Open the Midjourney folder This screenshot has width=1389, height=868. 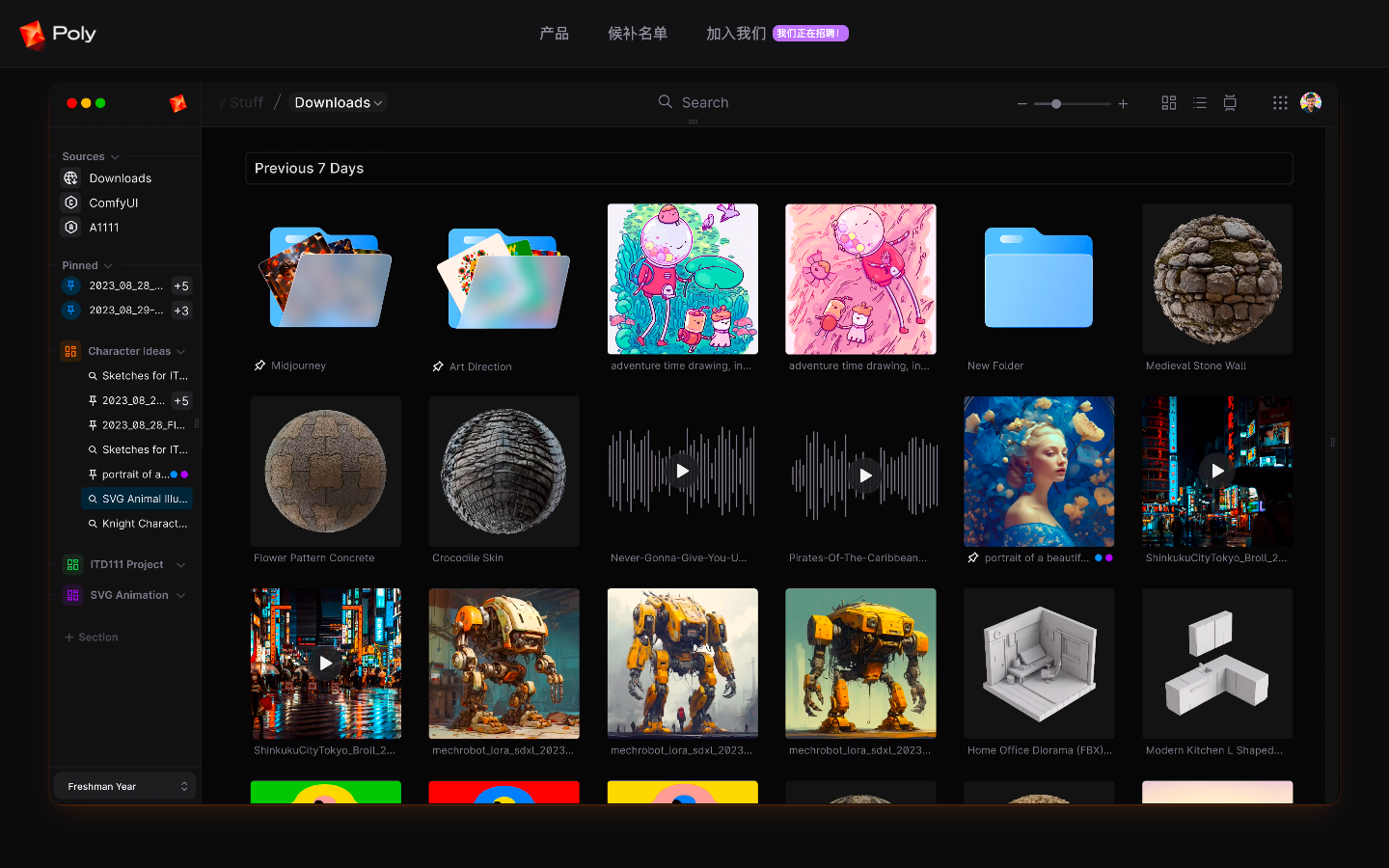click(x=326, y=279)
